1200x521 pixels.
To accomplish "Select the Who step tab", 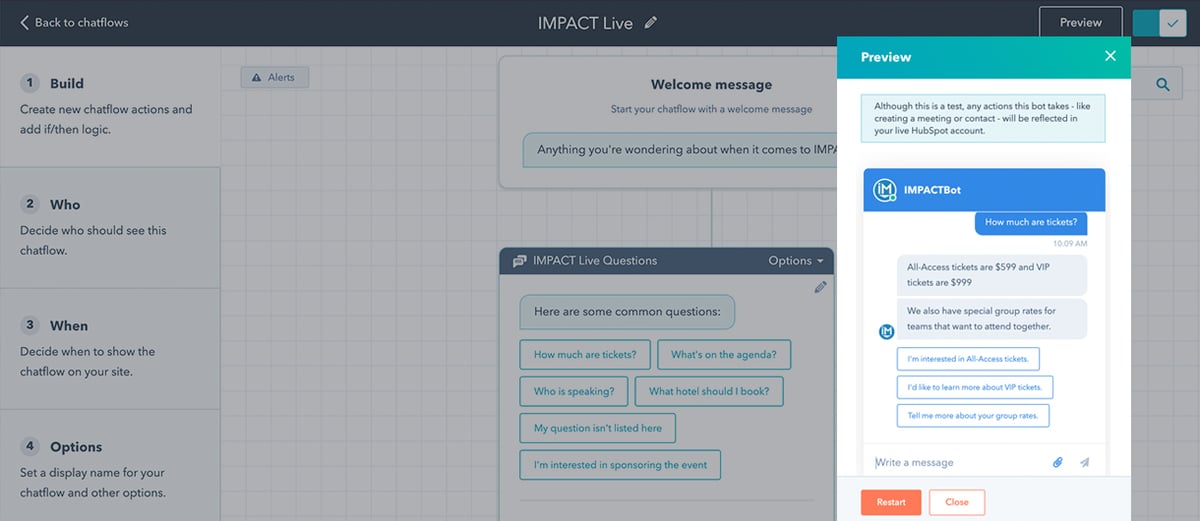I will (x=110, y=227).
